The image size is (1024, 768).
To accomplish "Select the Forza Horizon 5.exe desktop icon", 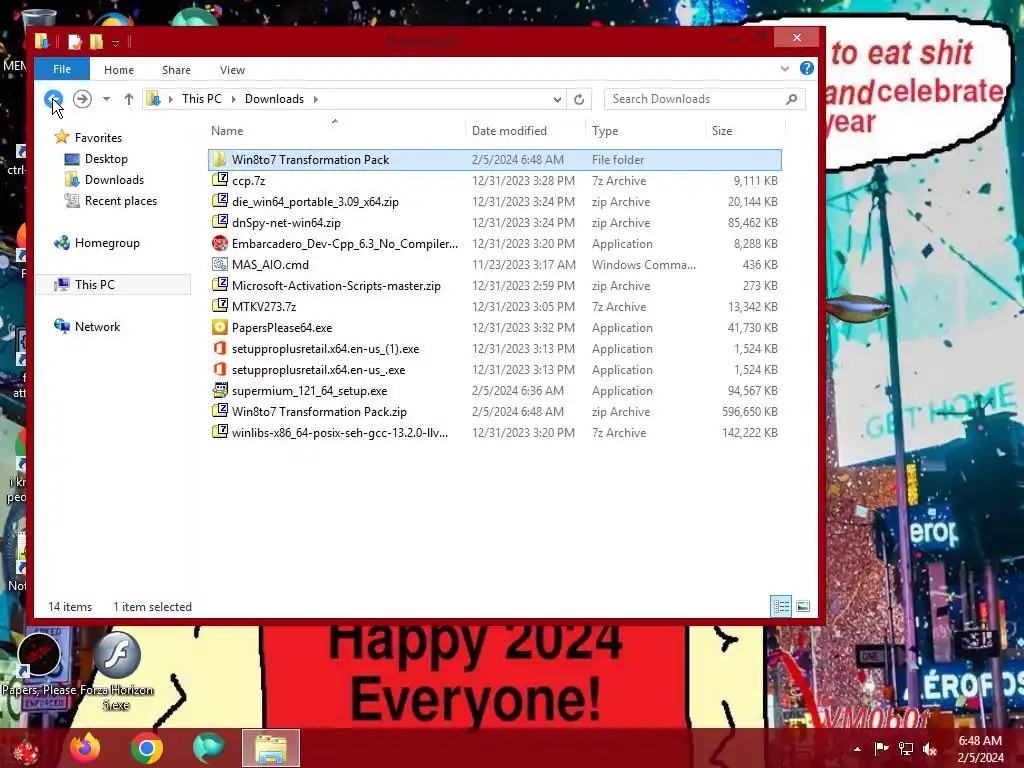I will 117,672.
